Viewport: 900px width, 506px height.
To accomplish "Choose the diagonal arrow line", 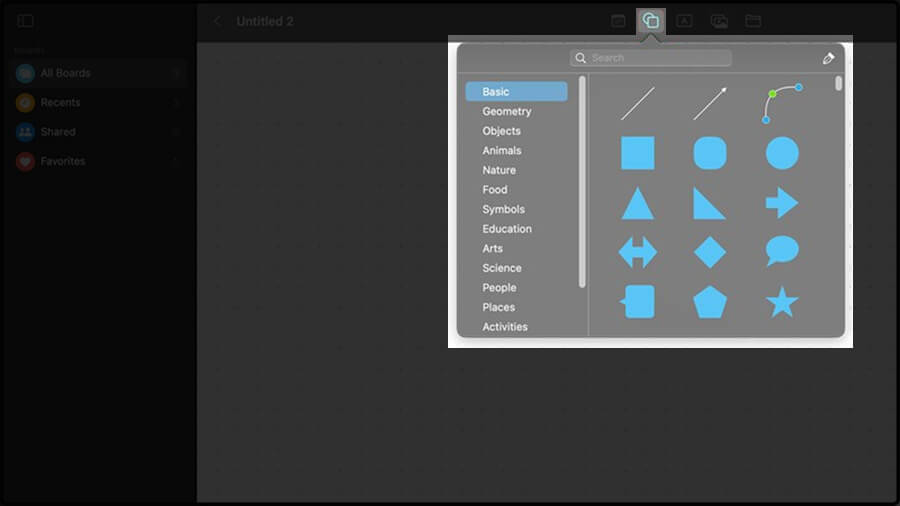I will pos(710,103).
